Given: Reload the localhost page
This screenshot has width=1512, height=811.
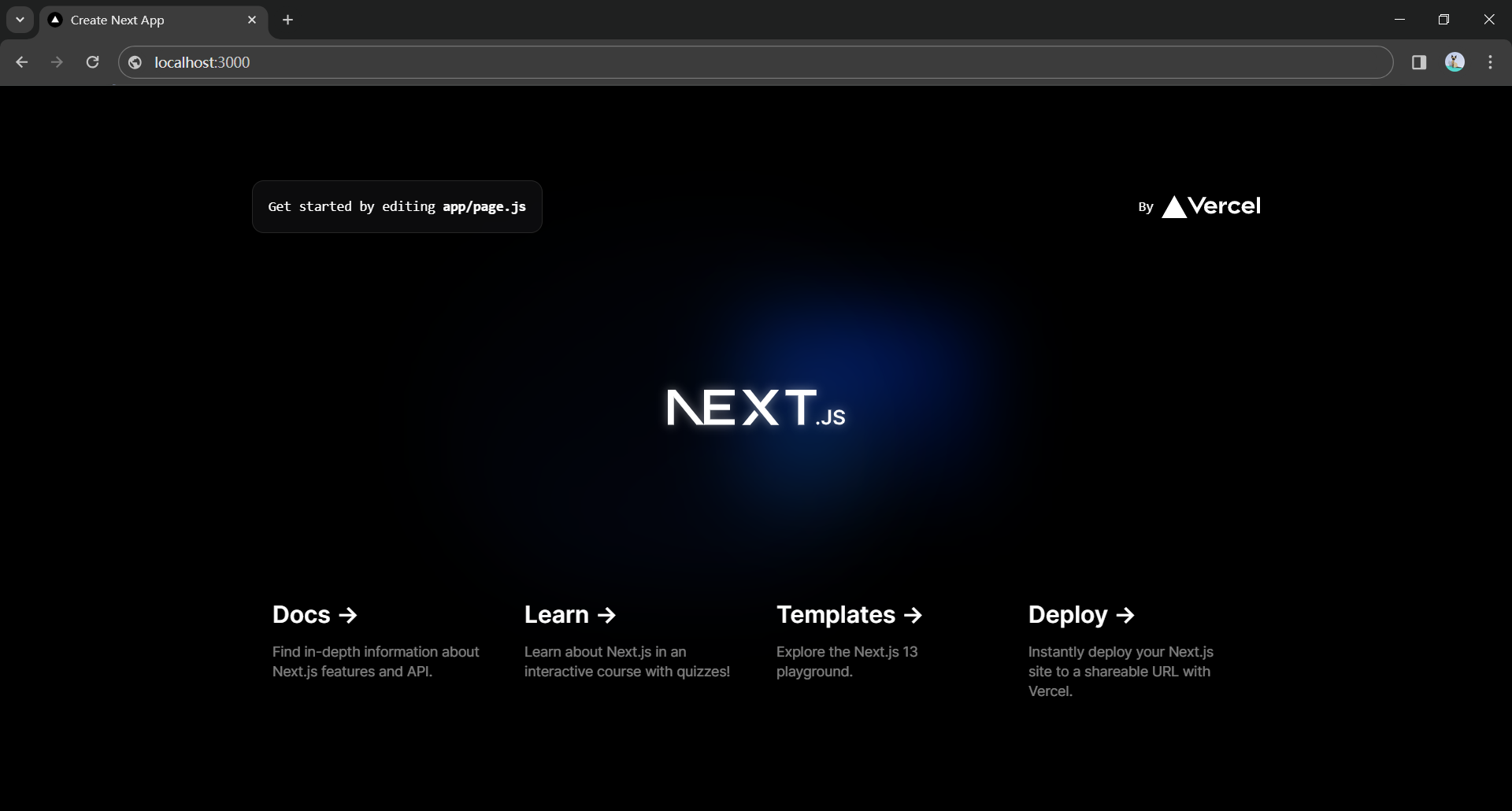Looking at the screenshot, I should click(x=92, y=62).
